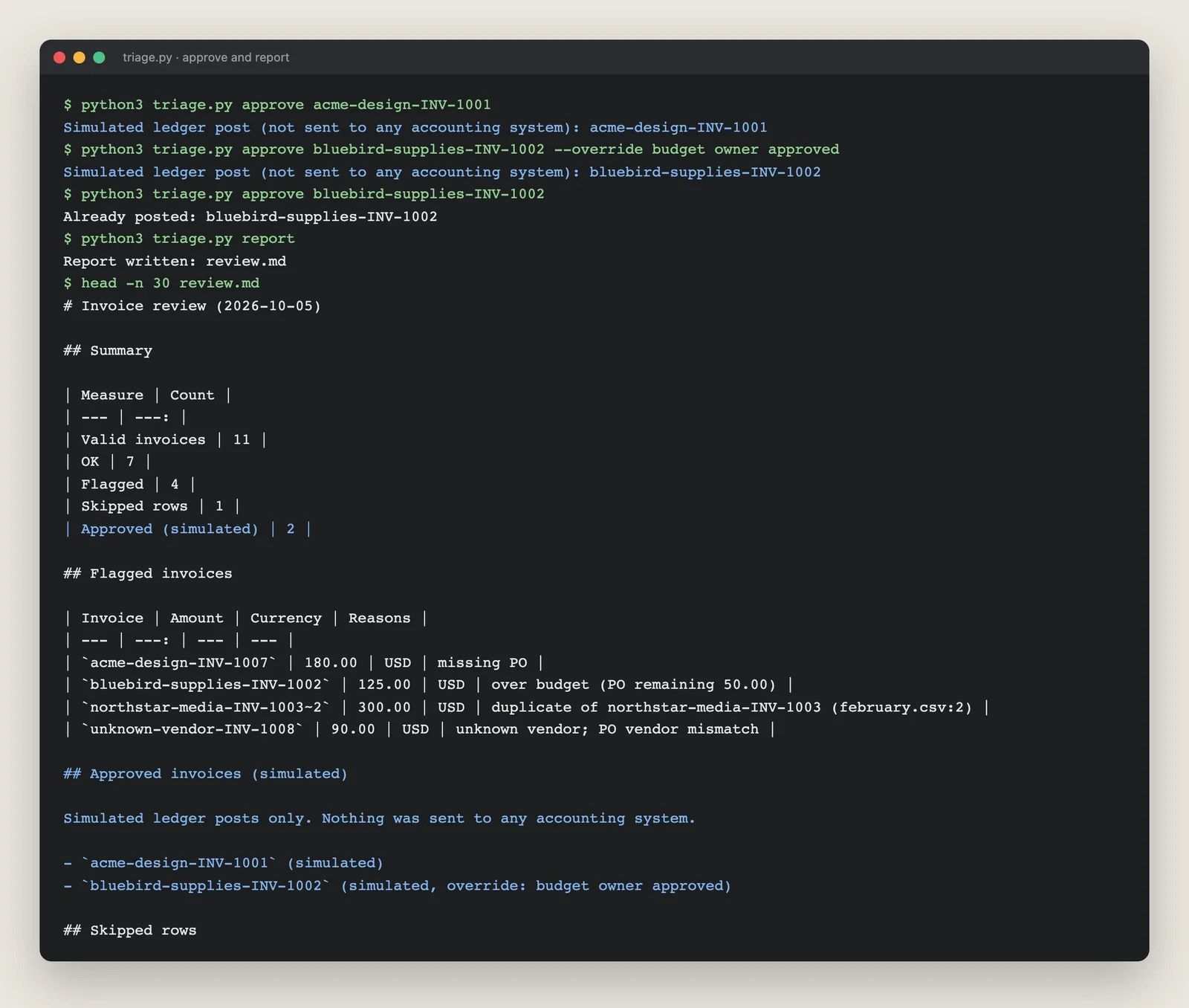Click the northstar-media-INV-1003~2 duplicate row
The width and height of the screenshot is (1189, 1008).
coord(527,707)
